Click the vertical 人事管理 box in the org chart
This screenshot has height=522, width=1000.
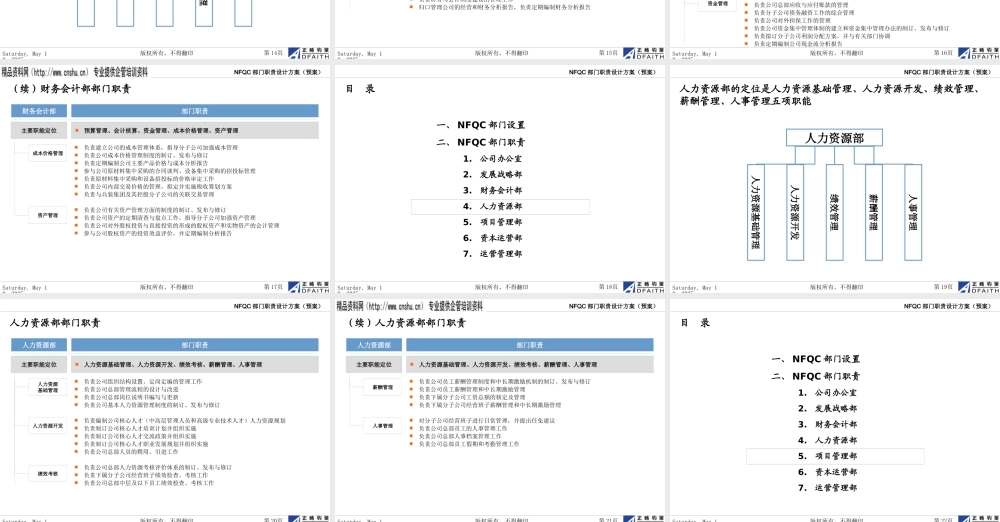click(x=913, y=213)
